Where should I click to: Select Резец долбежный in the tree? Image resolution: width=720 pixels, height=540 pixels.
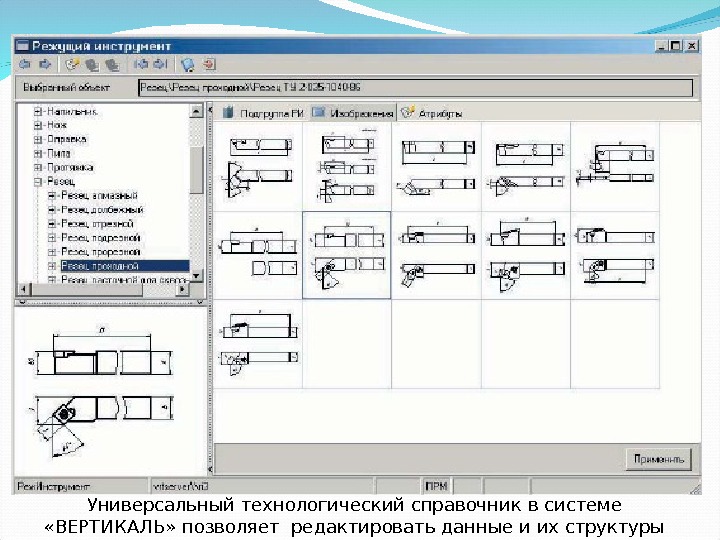pyautogui.click(x=102, y=210)
